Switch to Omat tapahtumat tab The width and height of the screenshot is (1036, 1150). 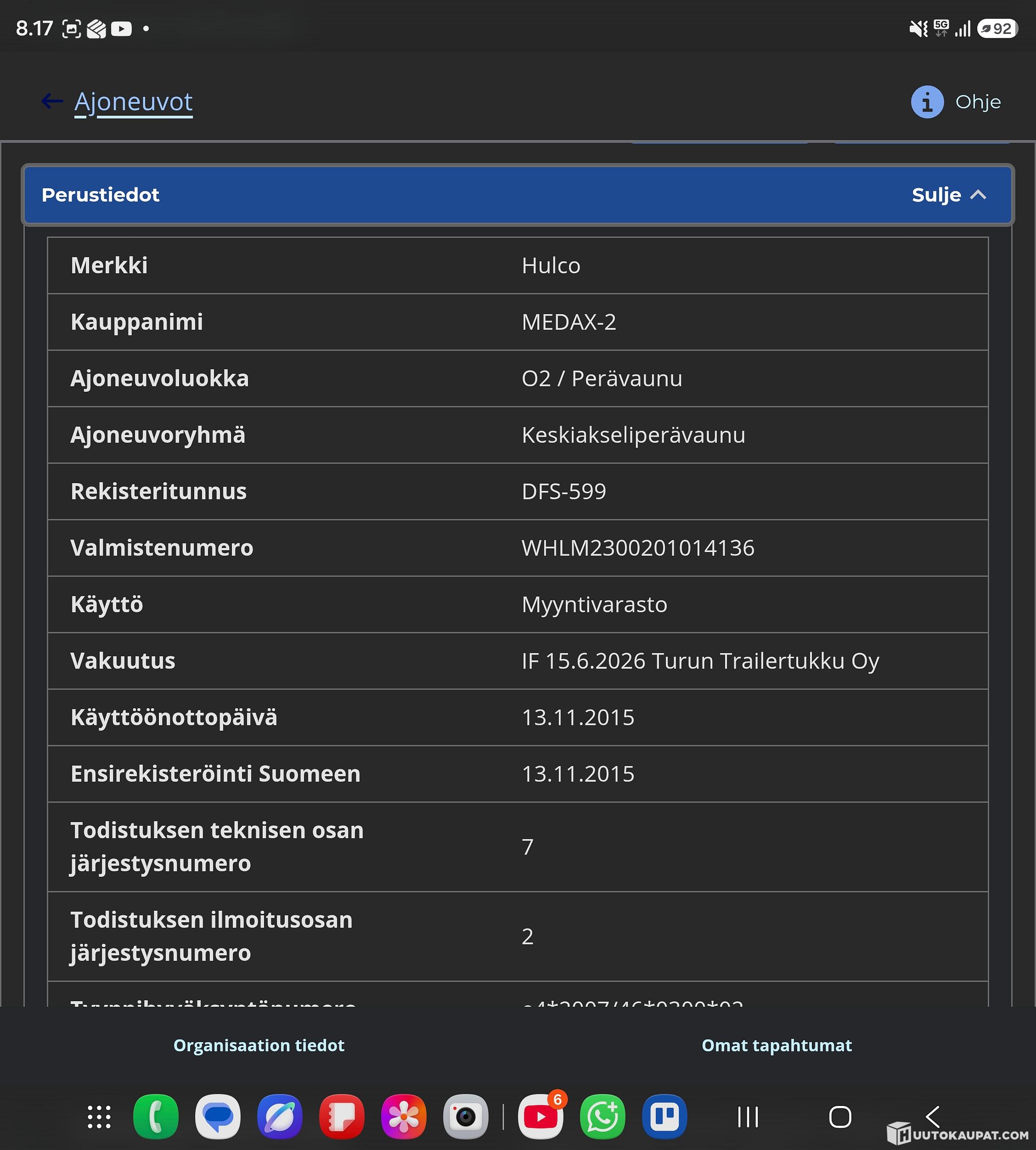coord(776,1045)
